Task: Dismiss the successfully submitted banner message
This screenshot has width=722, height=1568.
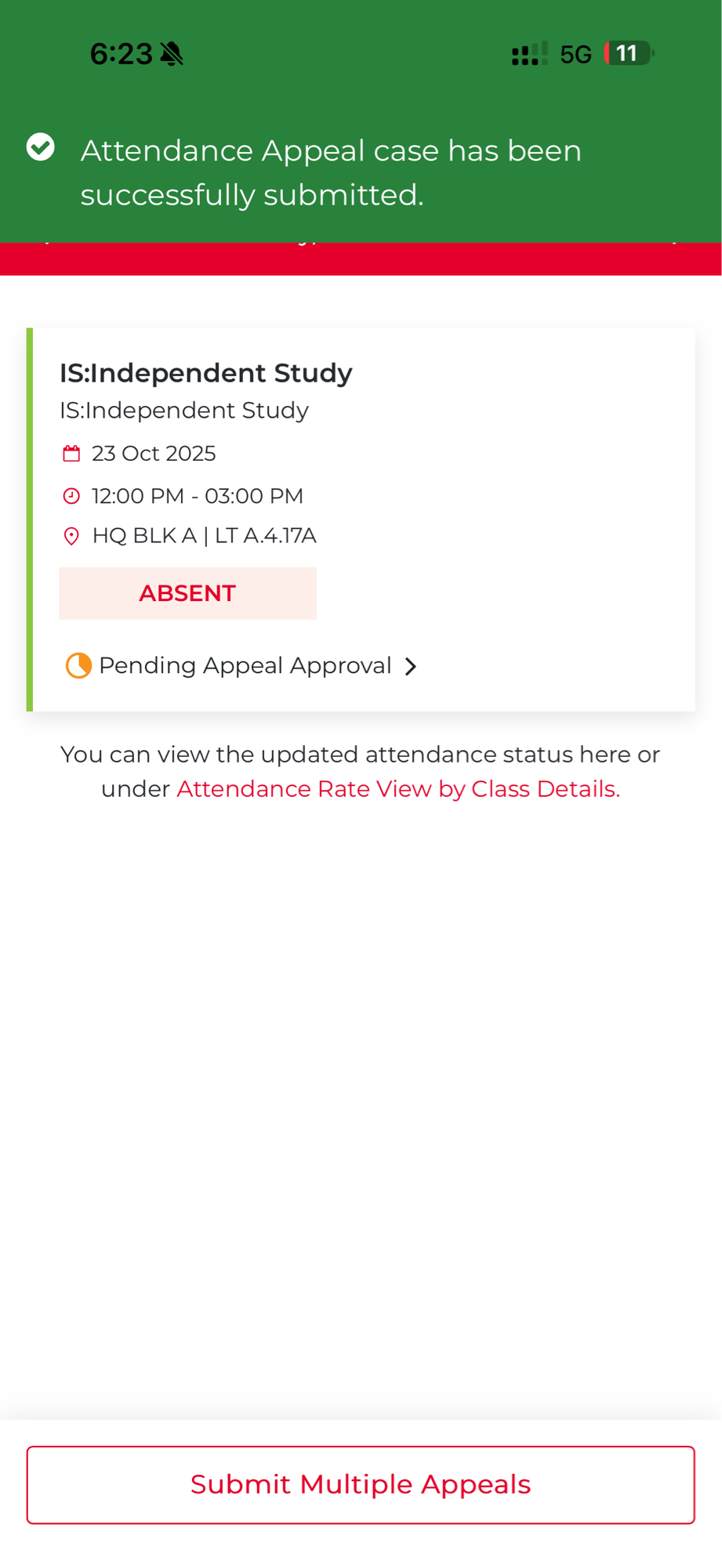Action: click(331, 172)
